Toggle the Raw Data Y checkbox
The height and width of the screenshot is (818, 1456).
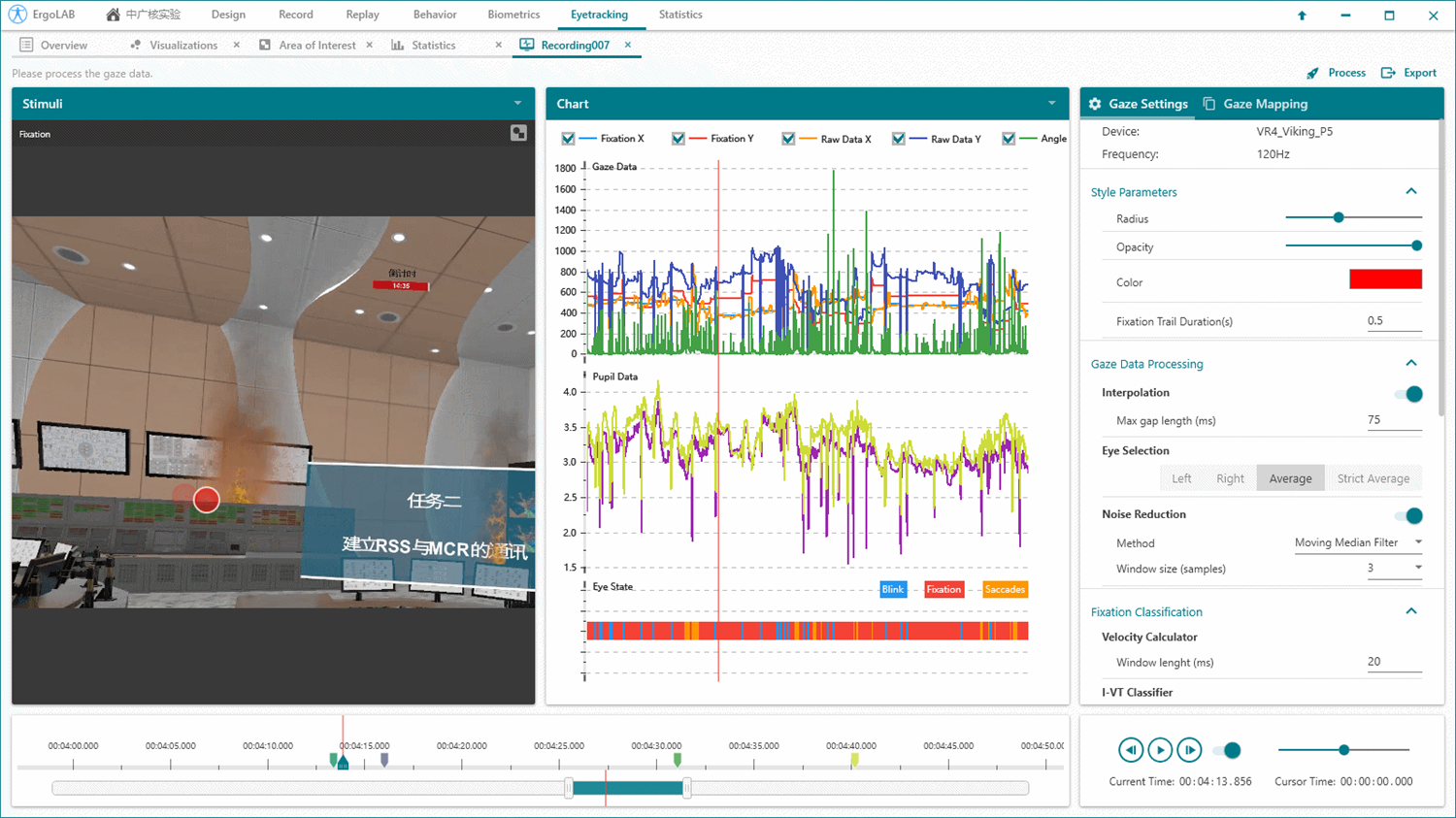coord(899,139)
